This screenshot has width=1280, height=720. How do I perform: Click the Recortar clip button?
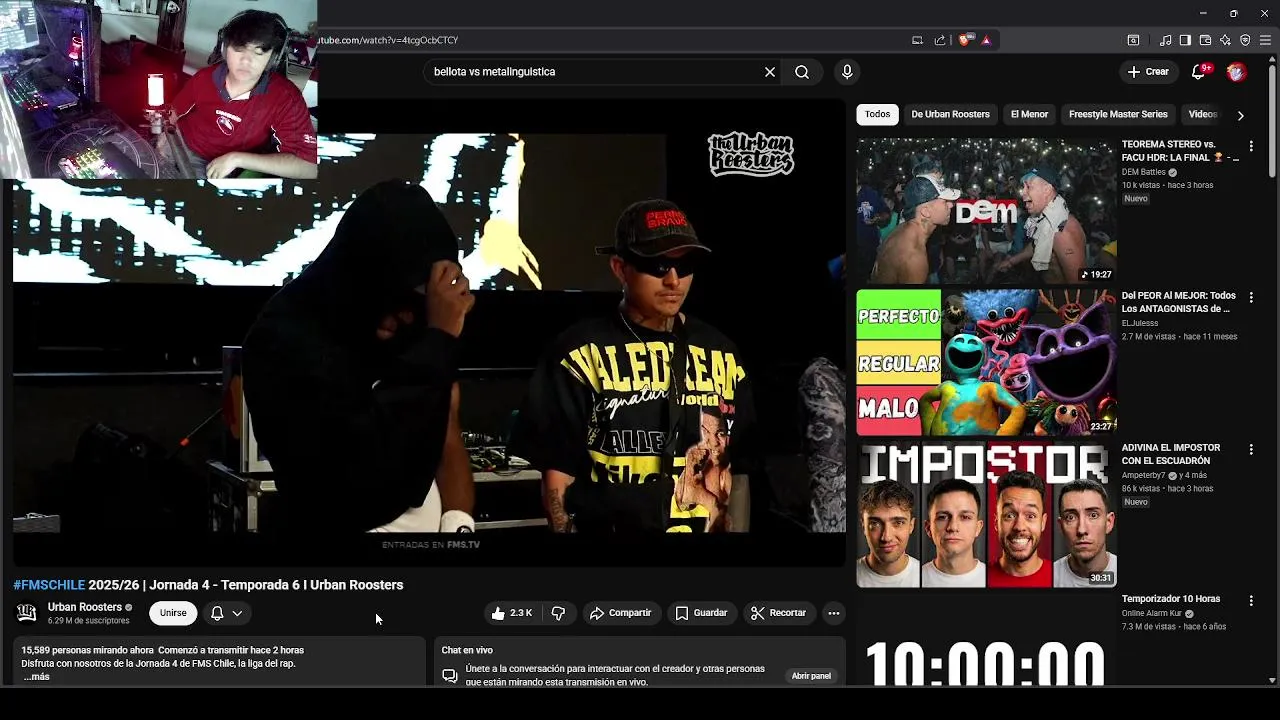click(x=778, y=613)
